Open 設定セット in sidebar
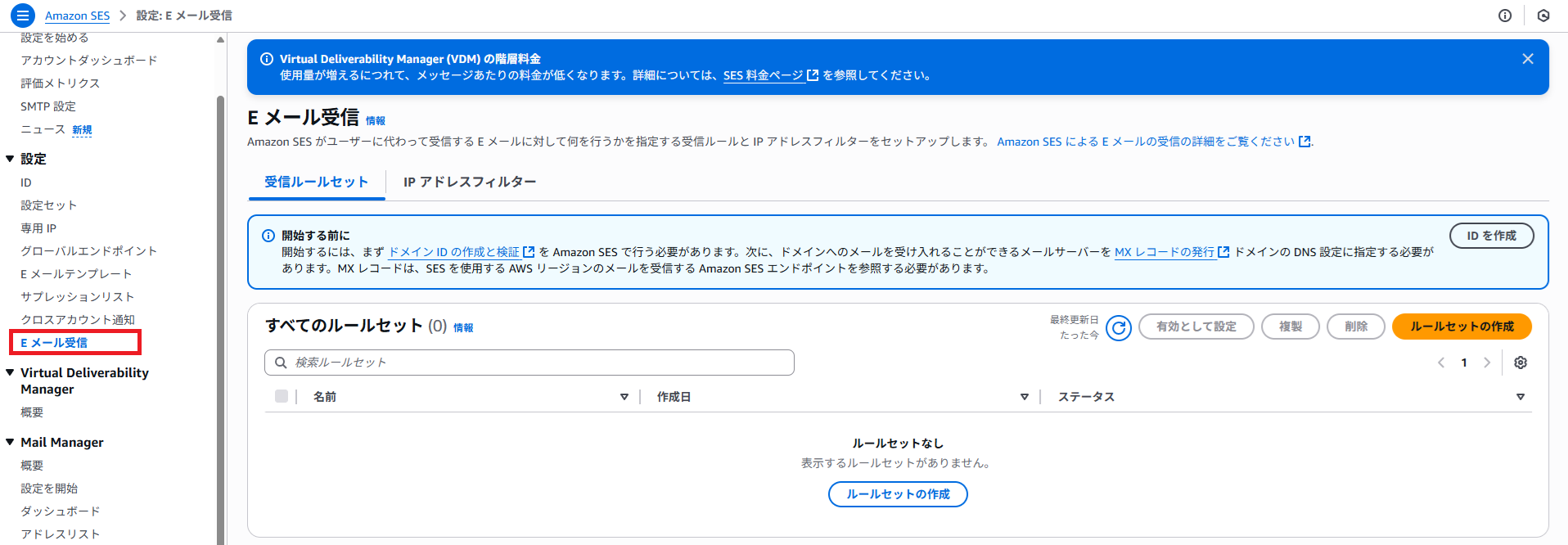 48,205
